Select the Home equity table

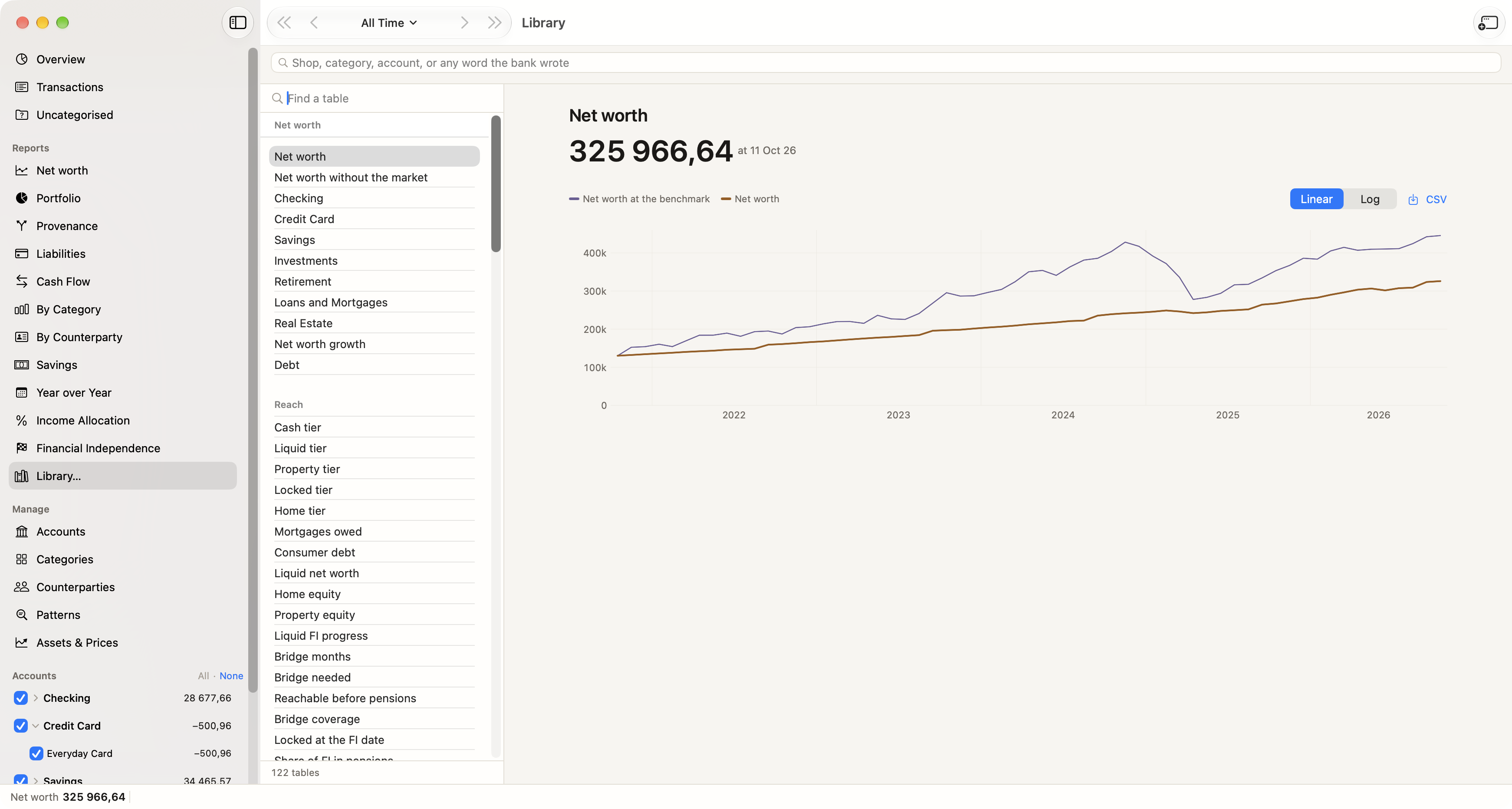(x=374, y=594)
